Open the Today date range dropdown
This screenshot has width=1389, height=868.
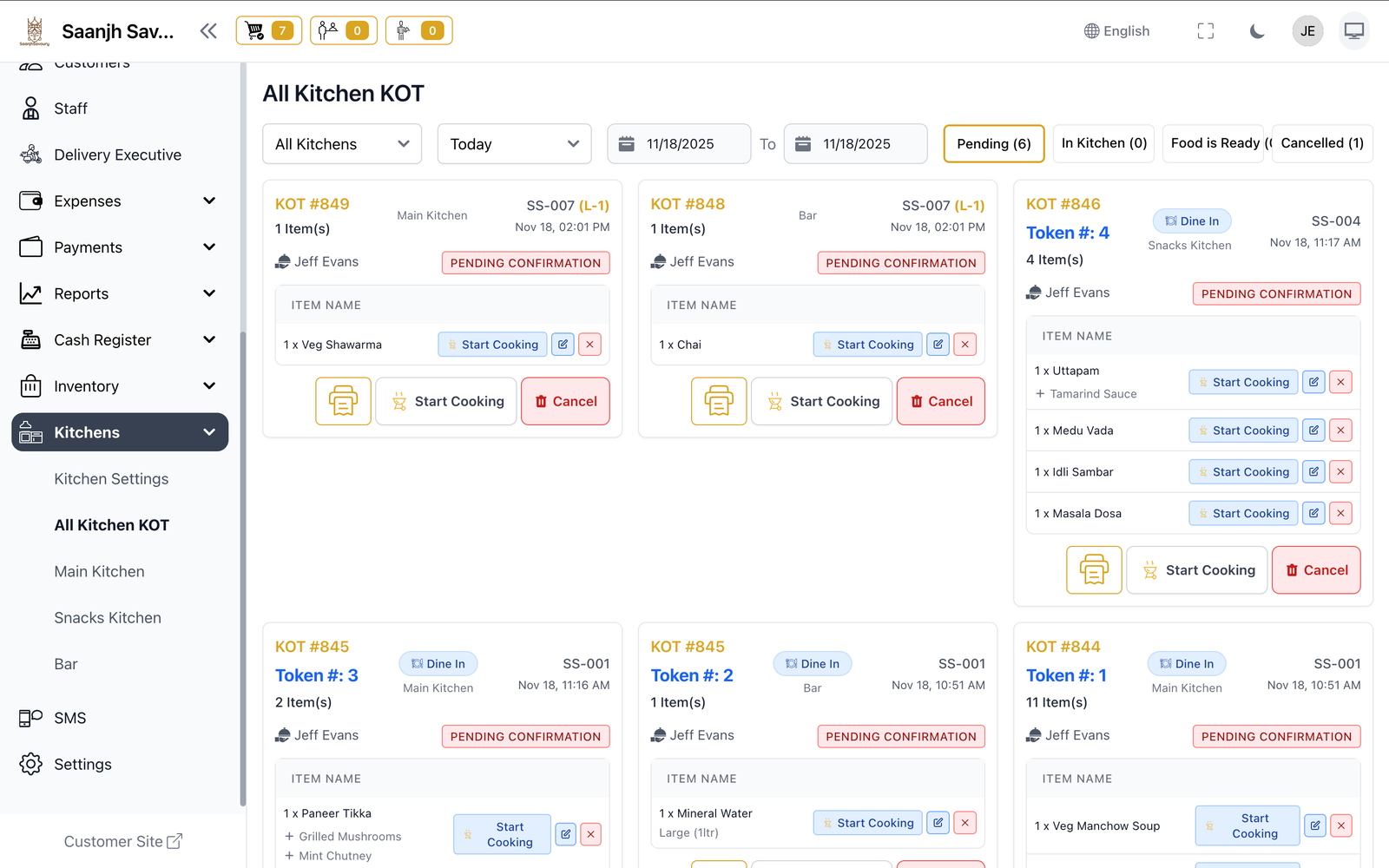[514, 144]
